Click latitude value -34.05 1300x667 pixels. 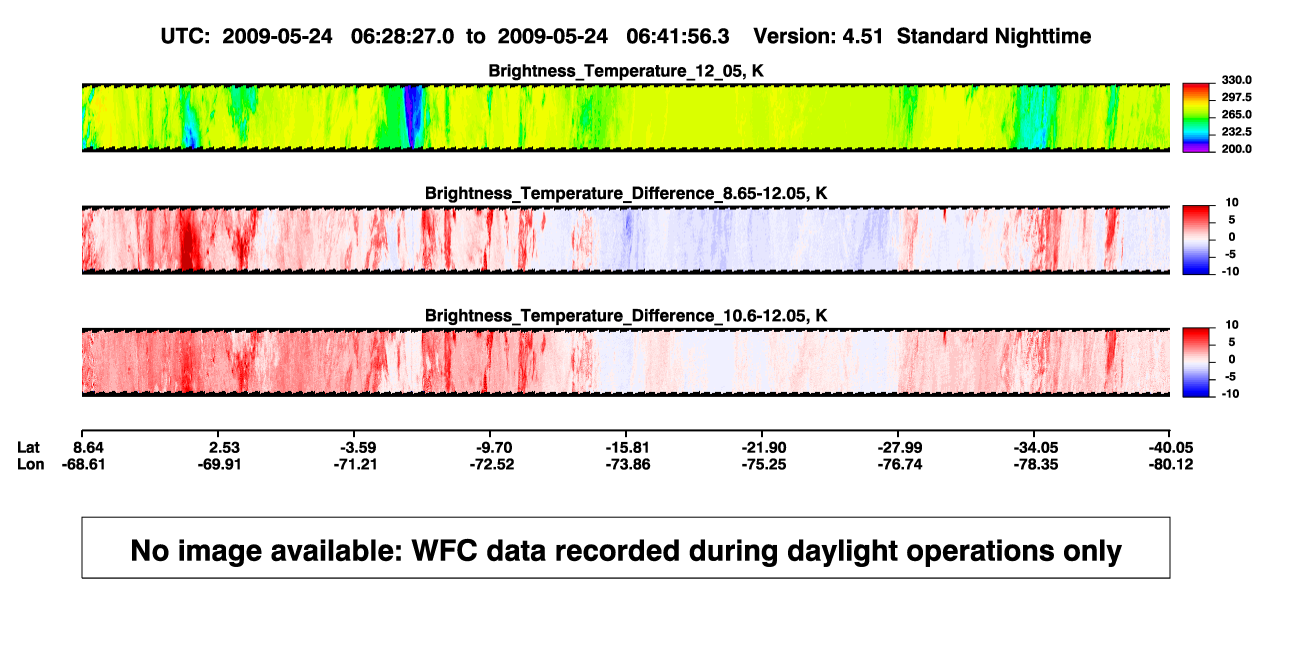point(1035,446)
